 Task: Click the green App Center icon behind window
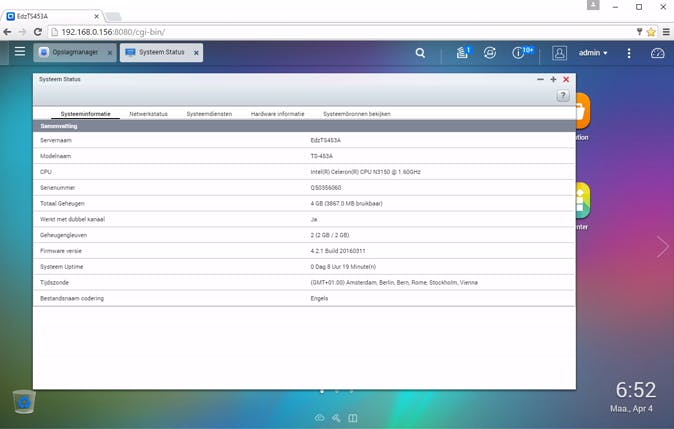(x=583, y=200)
